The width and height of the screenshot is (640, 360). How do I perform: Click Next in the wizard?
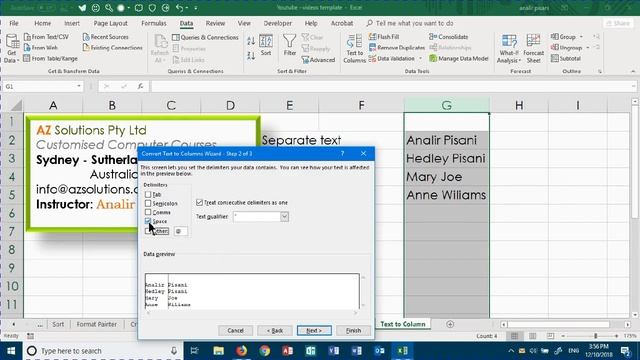314,330
